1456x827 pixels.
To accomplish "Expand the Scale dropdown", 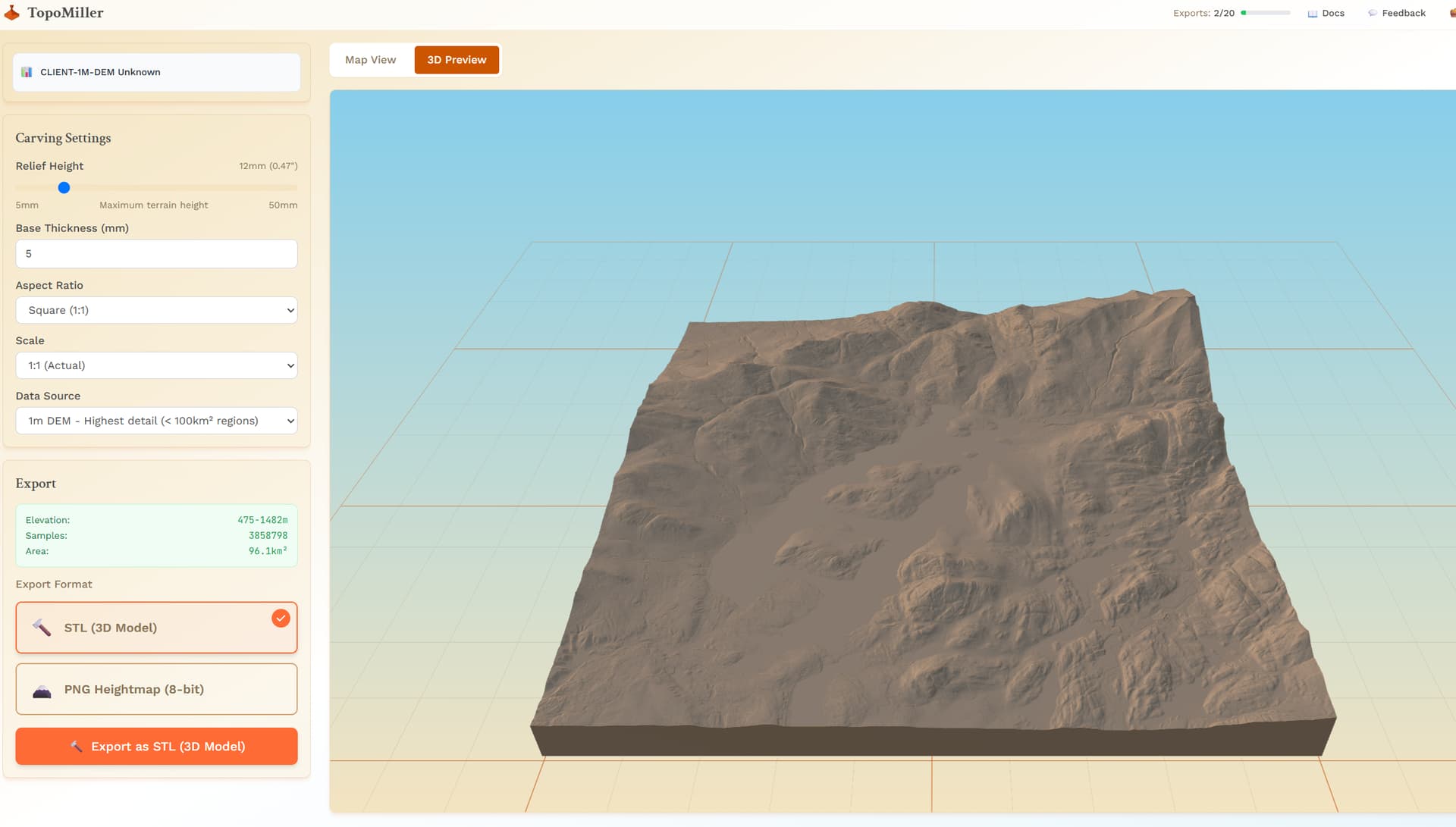I will 156,365.
